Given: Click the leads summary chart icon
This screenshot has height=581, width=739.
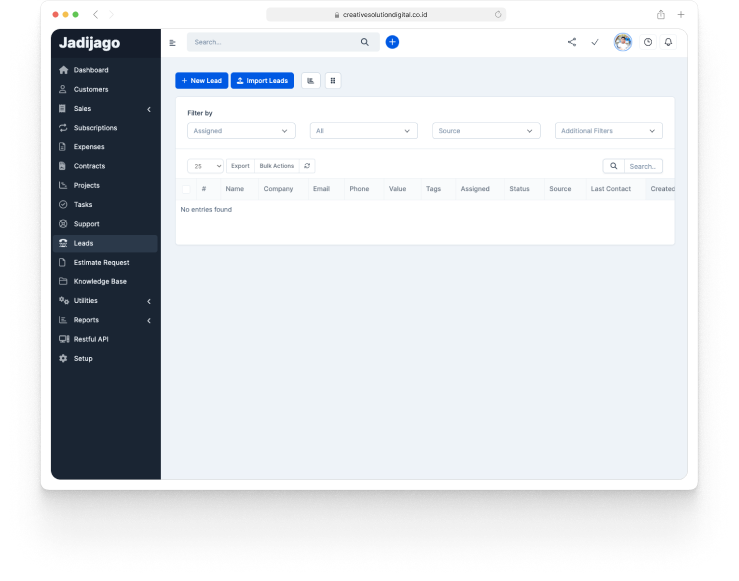Looking at the screenshot, I should click(x=310, y=81).
